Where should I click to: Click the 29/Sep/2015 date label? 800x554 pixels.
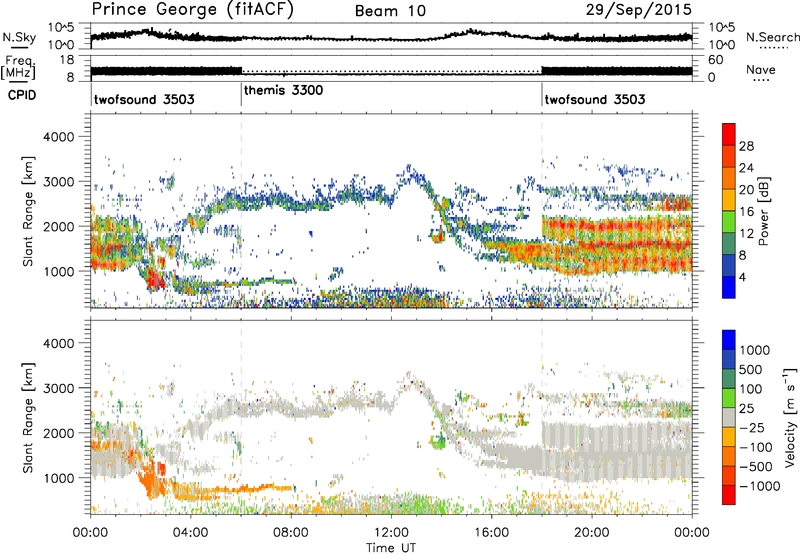click(x=638, y=10)
